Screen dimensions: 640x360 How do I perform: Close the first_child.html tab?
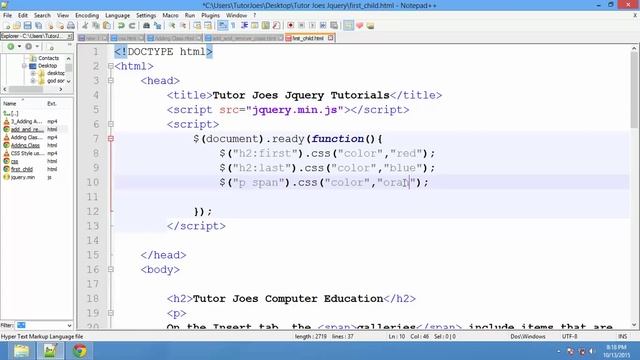tap(330, 38)
